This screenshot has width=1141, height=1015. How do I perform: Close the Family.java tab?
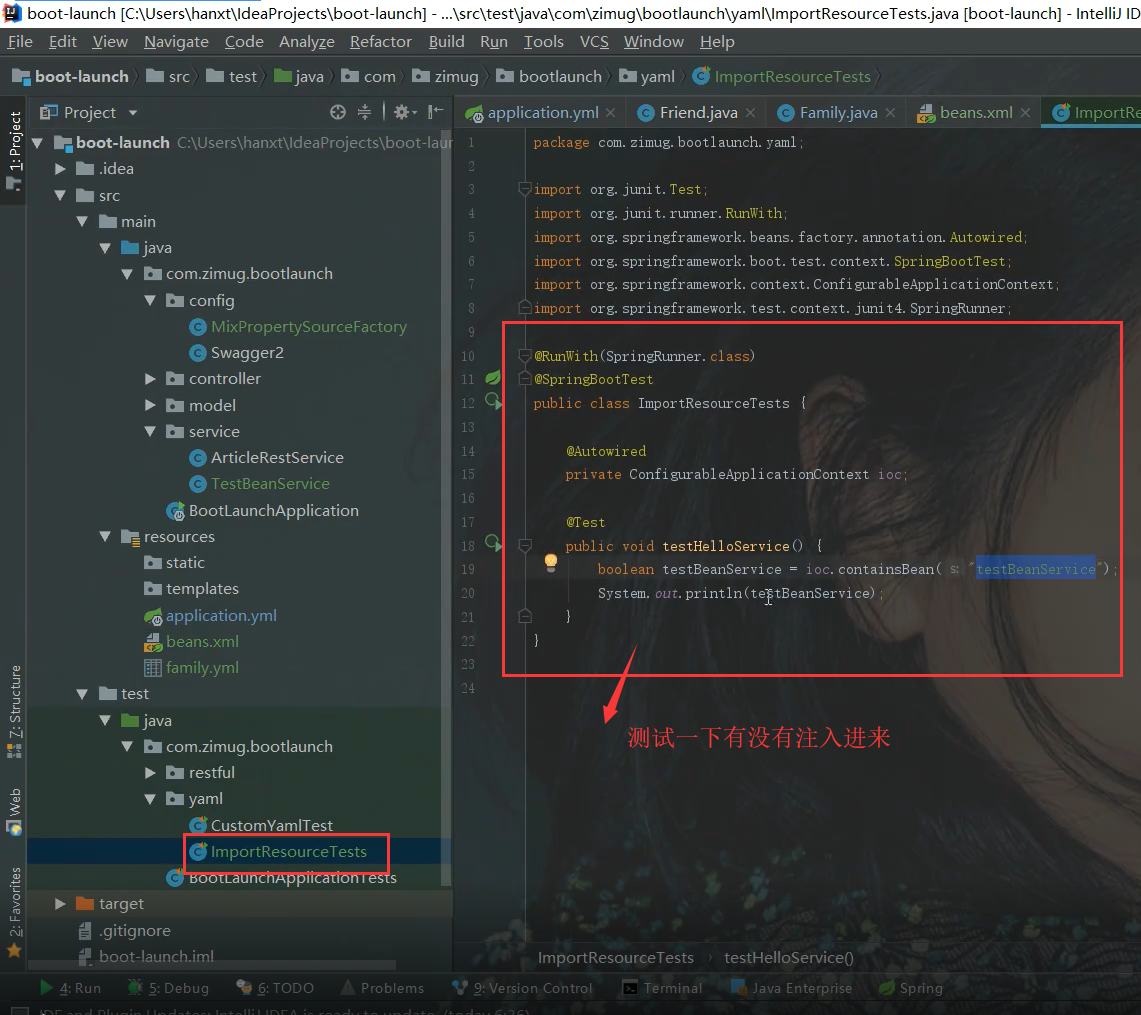point(890,113)
